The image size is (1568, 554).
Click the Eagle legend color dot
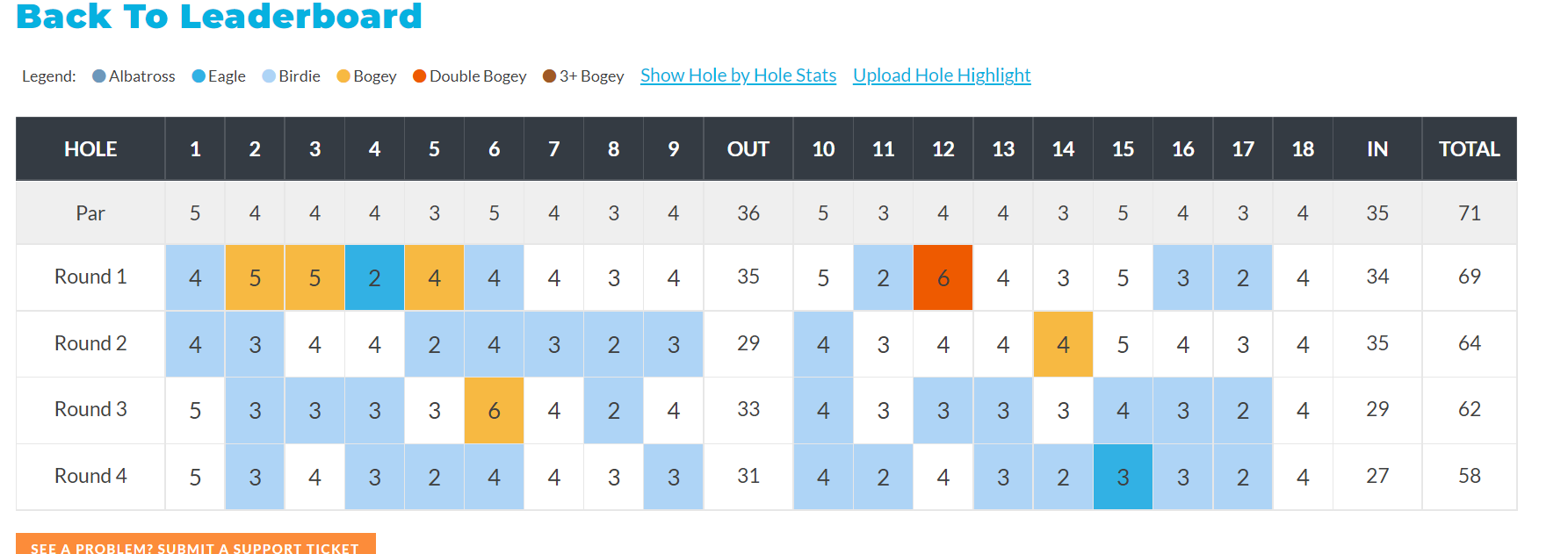point(199,76)
